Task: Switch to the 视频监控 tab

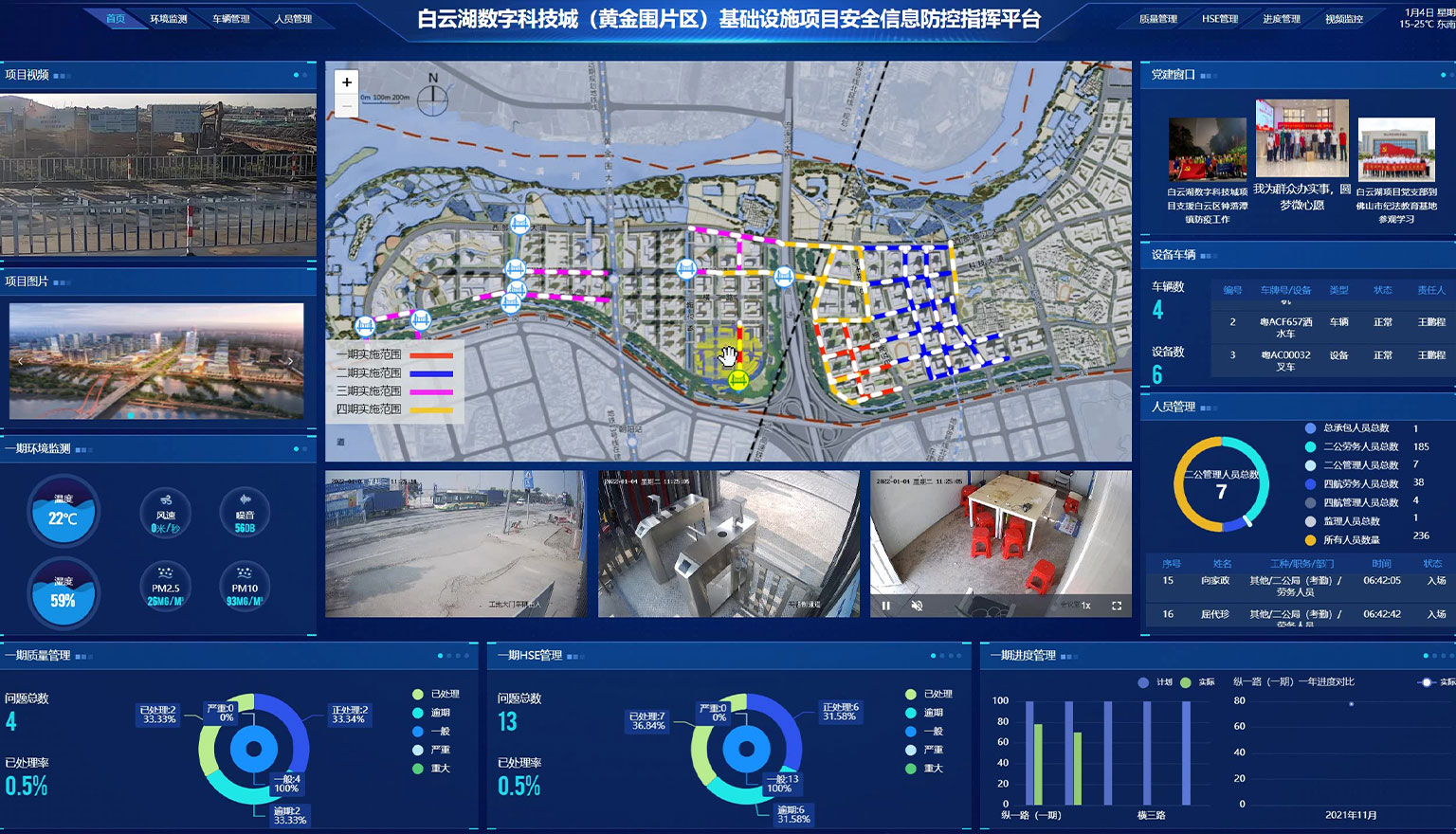Action: coord(1343,19)
